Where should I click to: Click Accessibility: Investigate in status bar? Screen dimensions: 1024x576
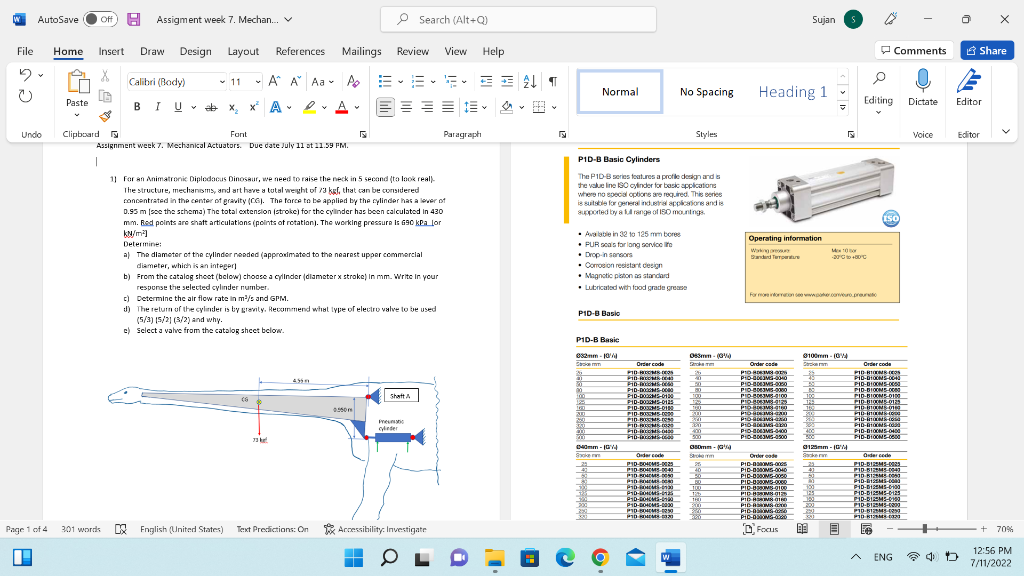click(x=376, y=529)
